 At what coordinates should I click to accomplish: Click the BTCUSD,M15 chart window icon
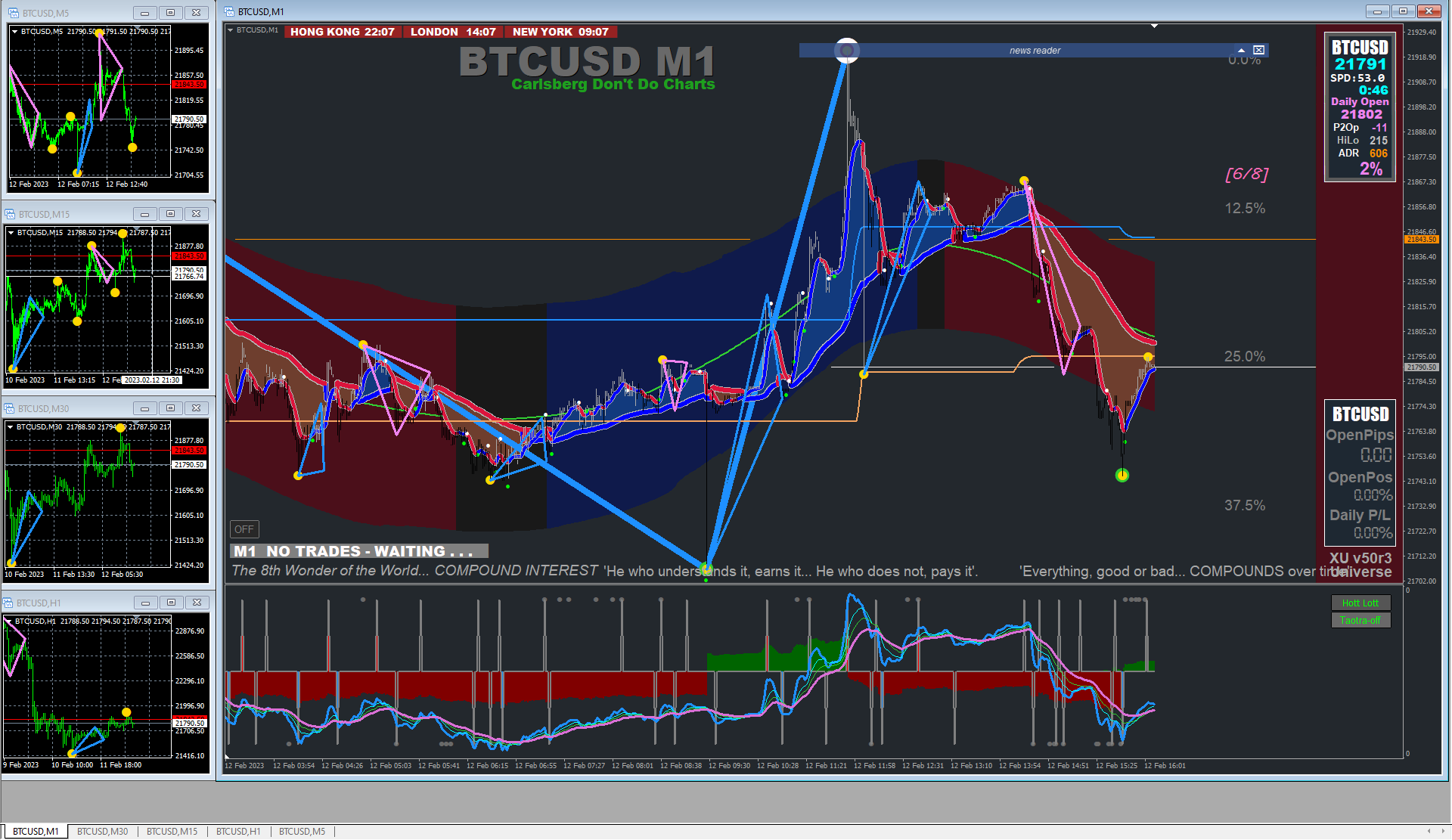click(10, 215)
